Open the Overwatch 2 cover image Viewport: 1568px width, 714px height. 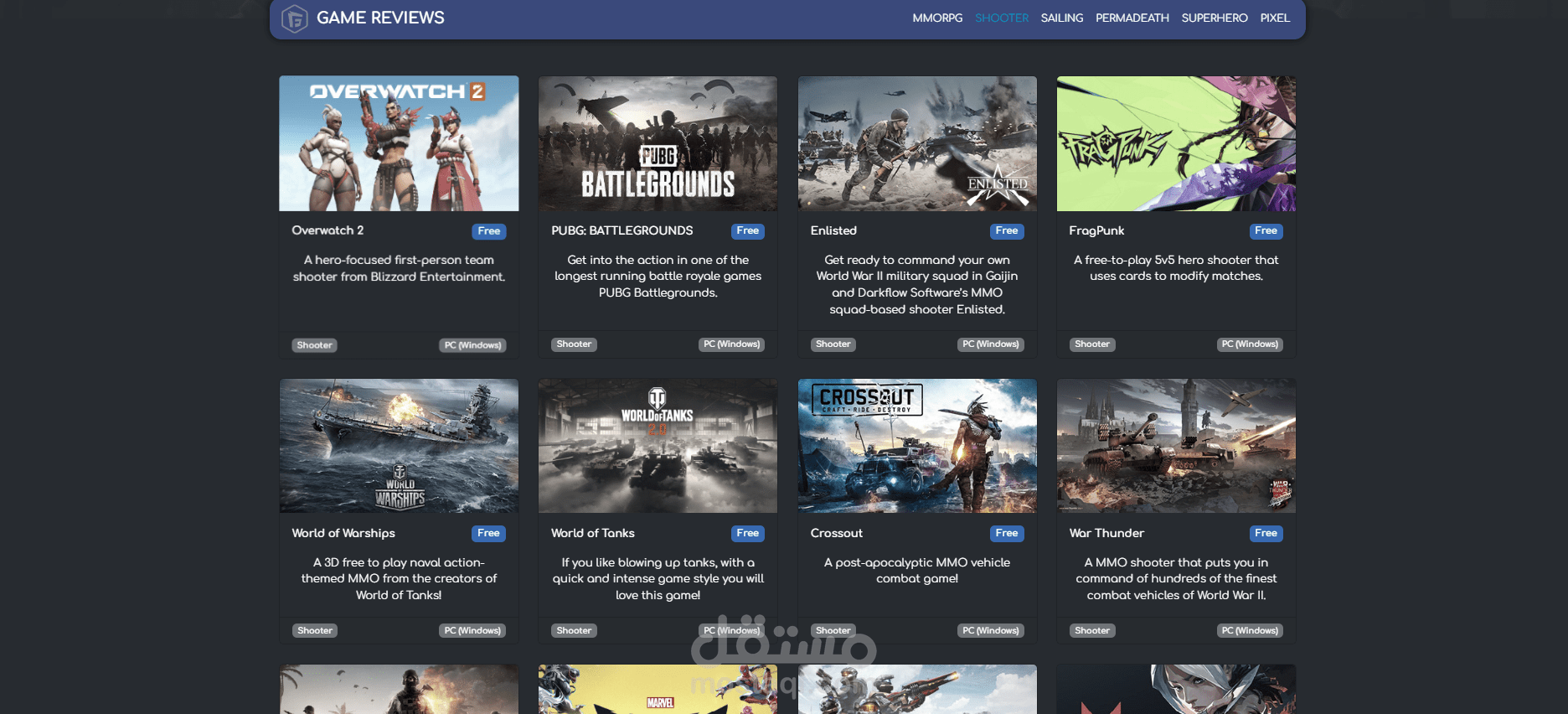[x=399, y=143]
